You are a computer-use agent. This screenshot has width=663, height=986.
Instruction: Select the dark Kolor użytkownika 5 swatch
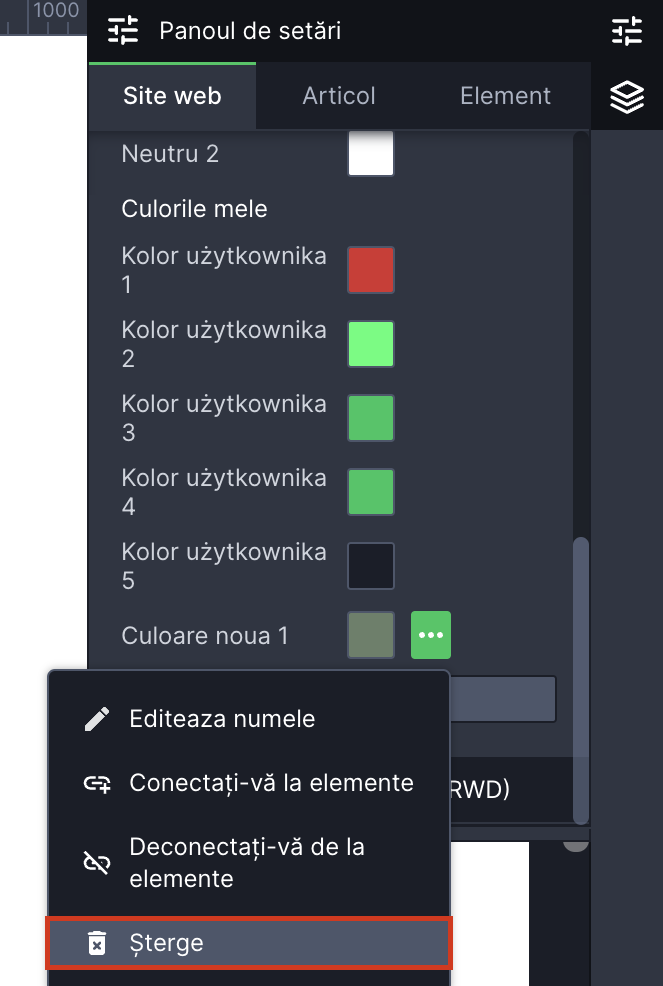tap(371, 566)
